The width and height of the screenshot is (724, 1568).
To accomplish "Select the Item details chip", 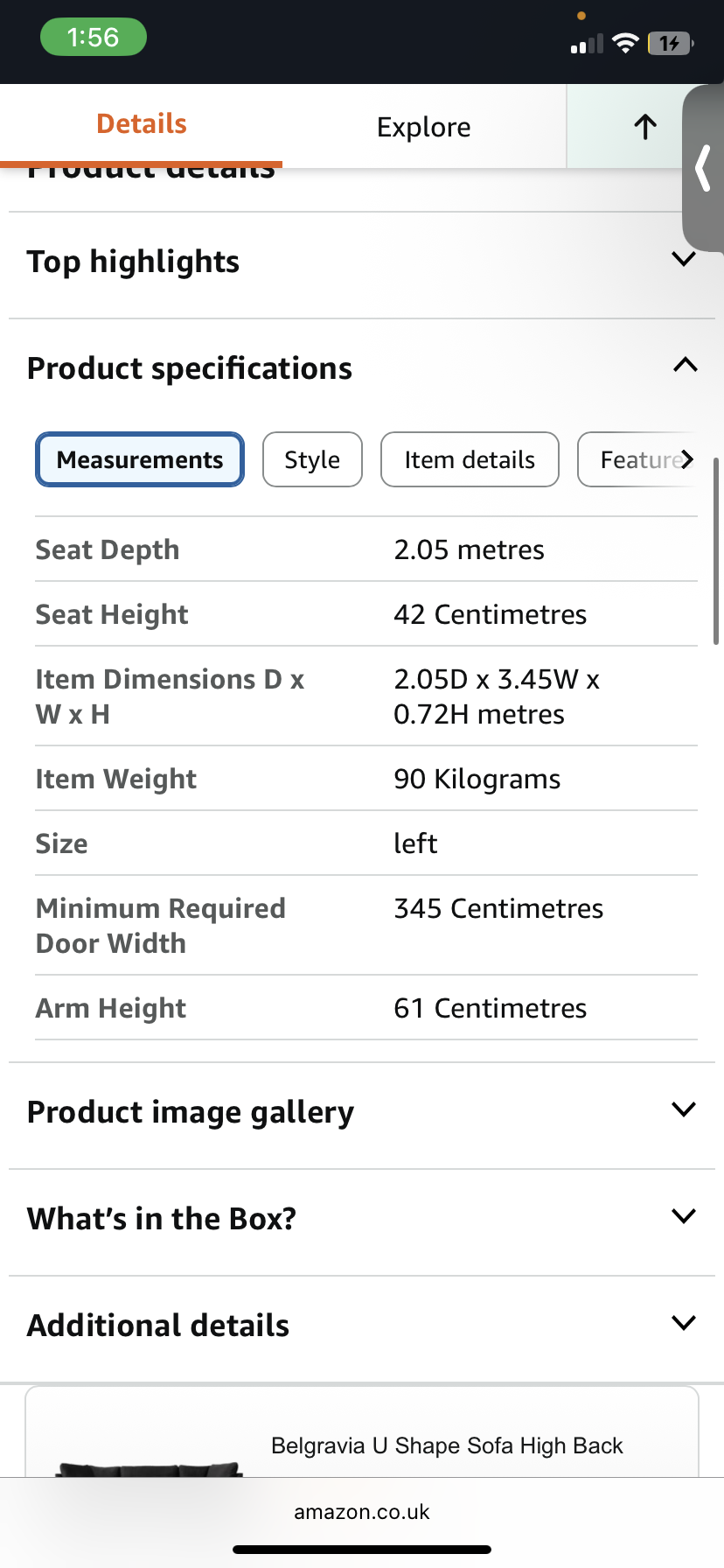I will pyautogui.click(x=470, y=460).
